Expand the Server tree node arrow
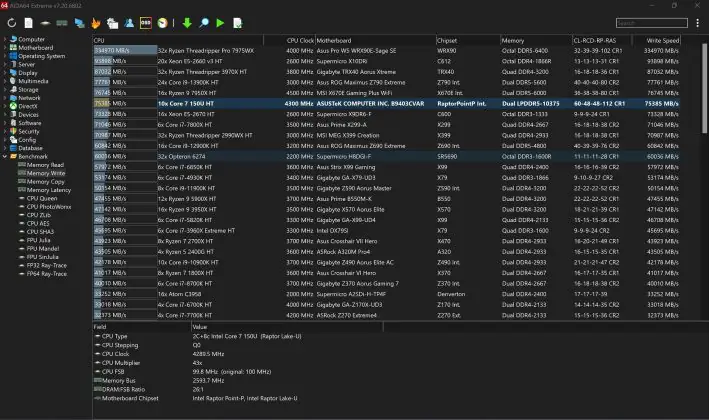The width and height of the screenshot is (709, 420). [x=5, y=64]
